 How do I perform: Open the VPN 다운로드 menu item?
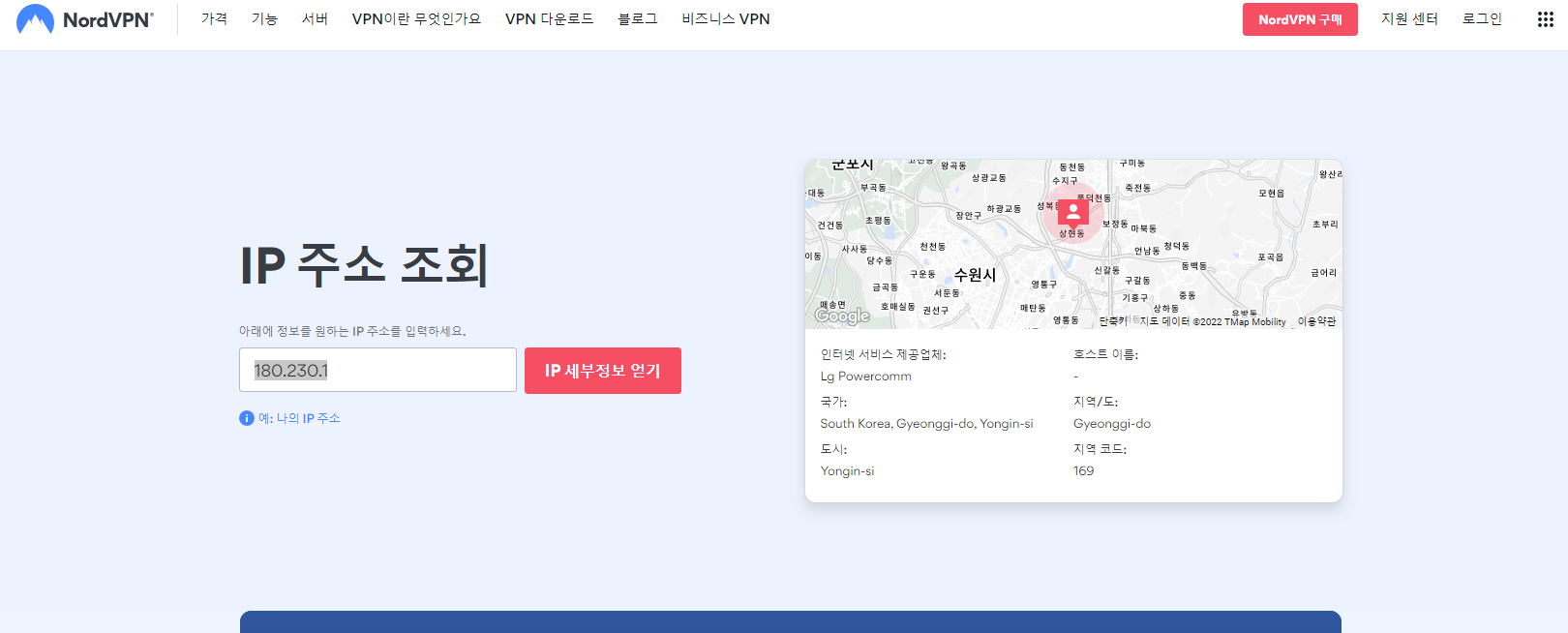(x=549, y=19)
